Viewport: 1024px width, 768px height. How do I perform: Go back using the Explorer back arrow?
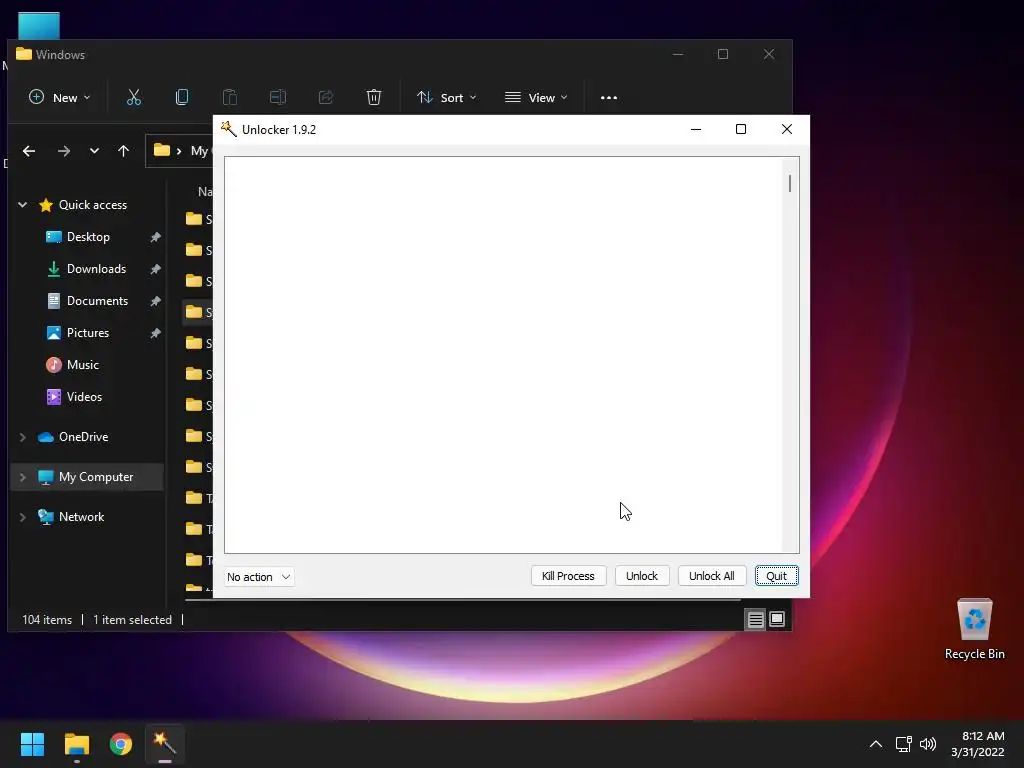pos(29,151)
